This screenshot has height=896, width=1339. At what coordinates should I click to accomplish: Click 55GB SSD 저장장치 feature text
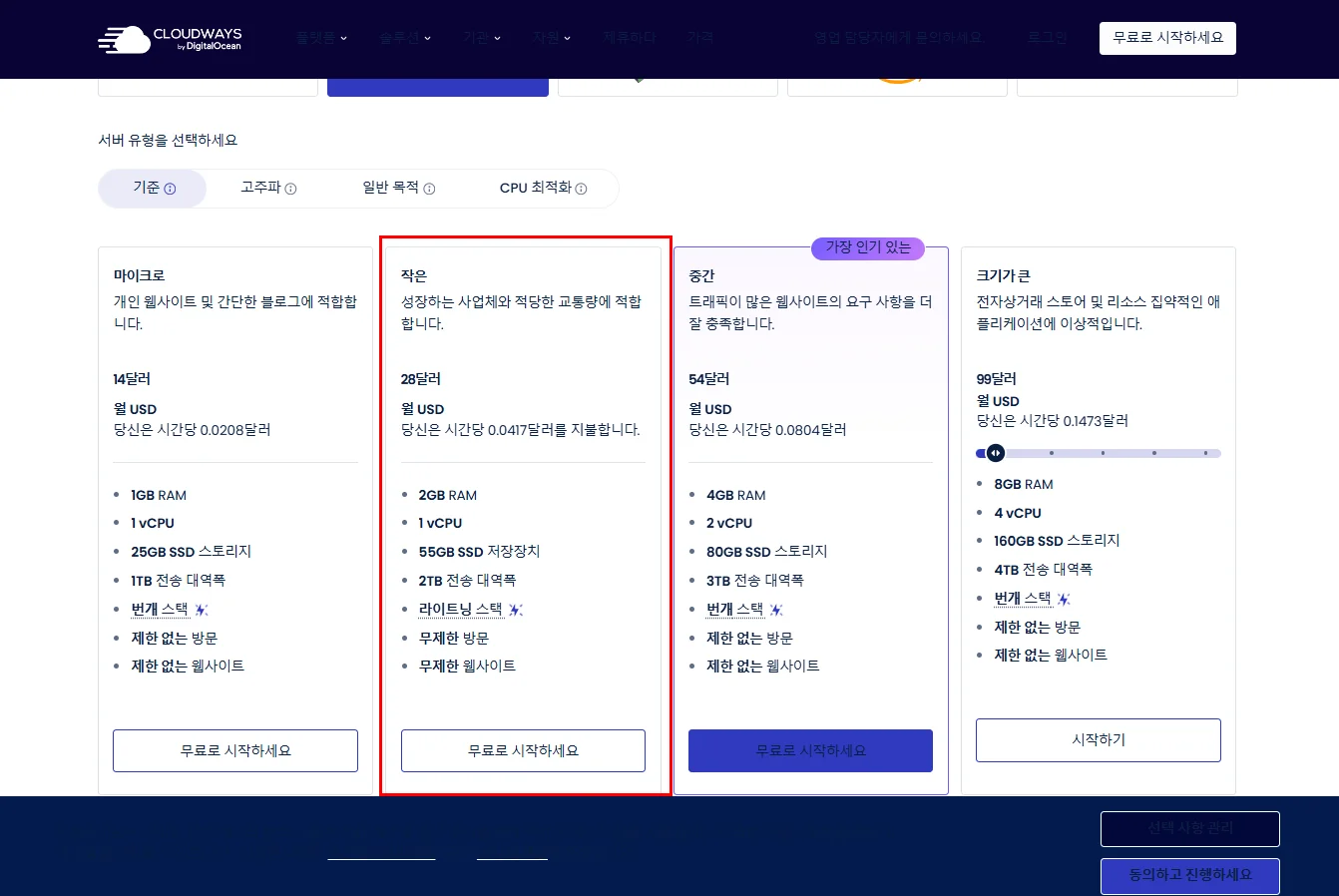tap(479, 552)
